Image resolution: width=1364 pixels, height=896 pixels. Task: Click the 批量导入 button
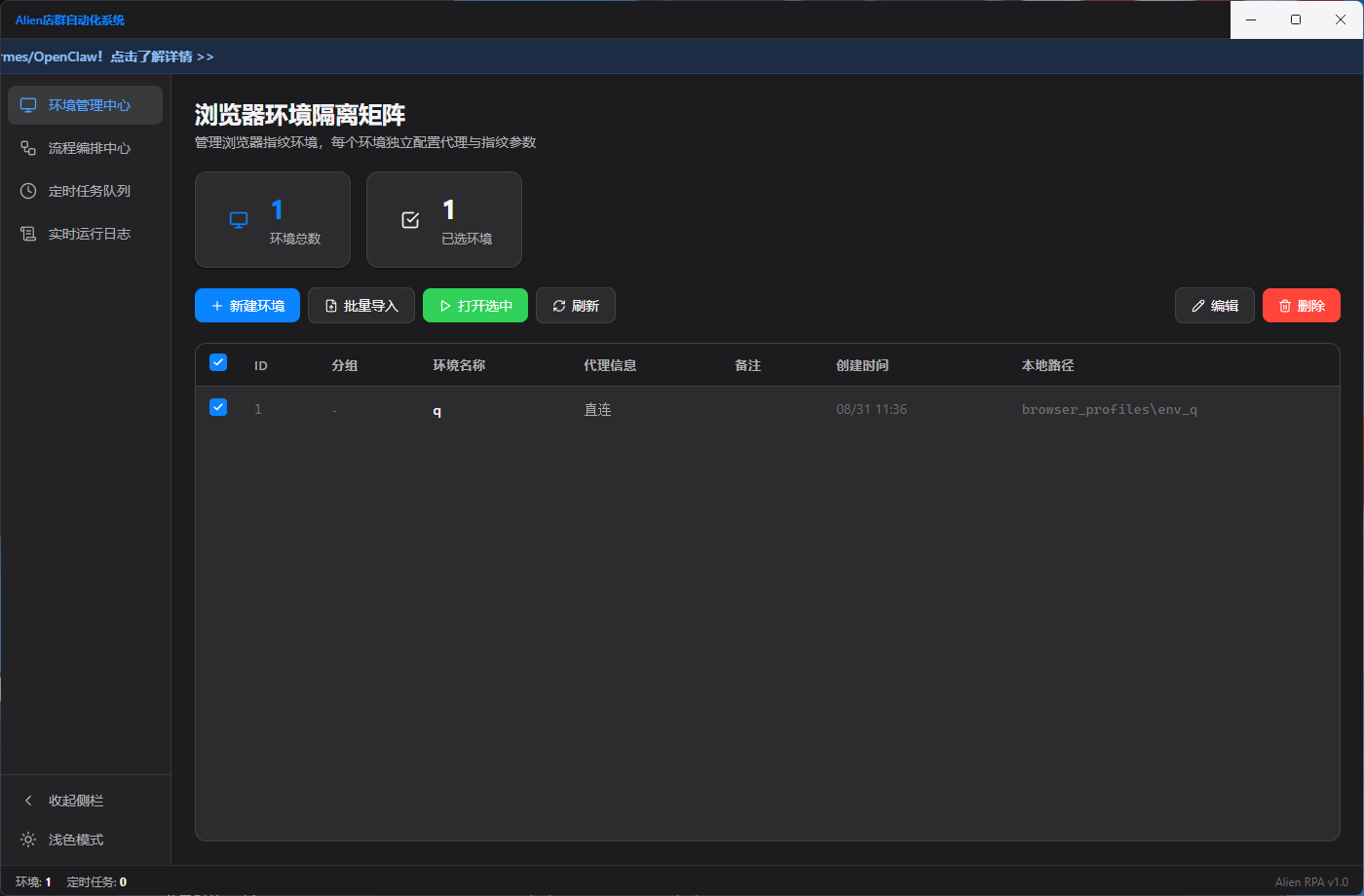point(361,306)
